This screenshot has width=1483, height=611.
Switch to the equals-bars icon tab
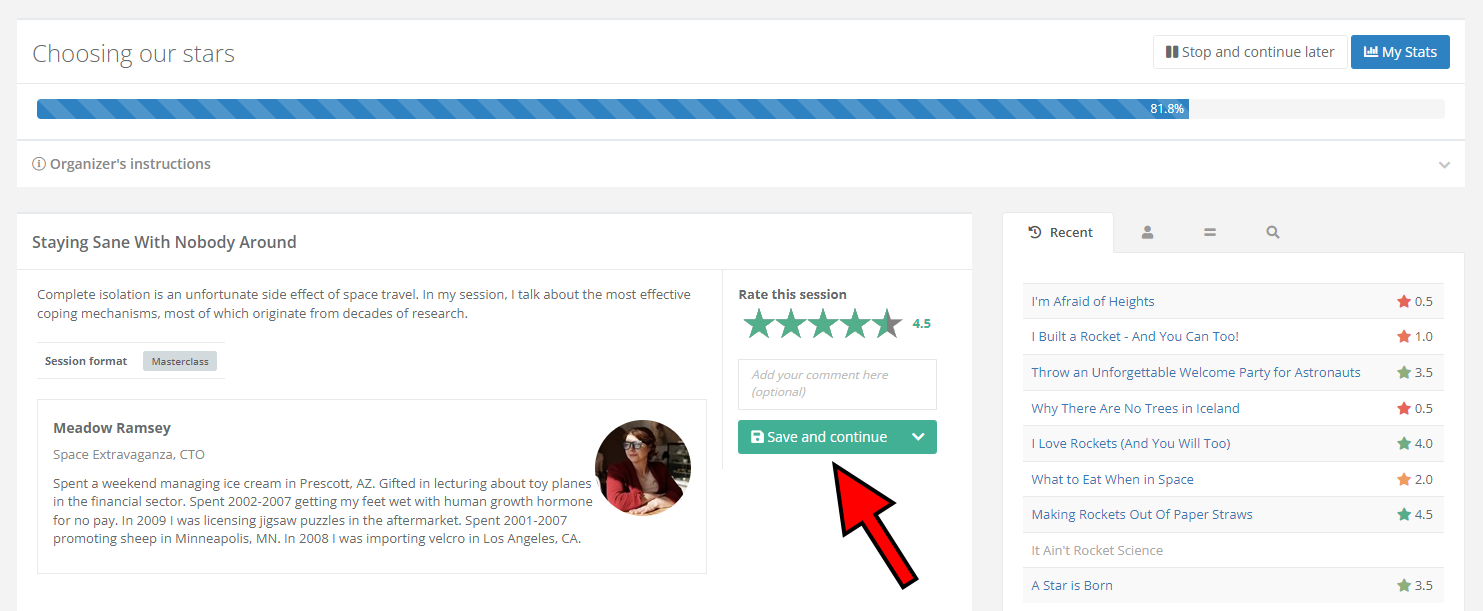tap(1209, 232)
